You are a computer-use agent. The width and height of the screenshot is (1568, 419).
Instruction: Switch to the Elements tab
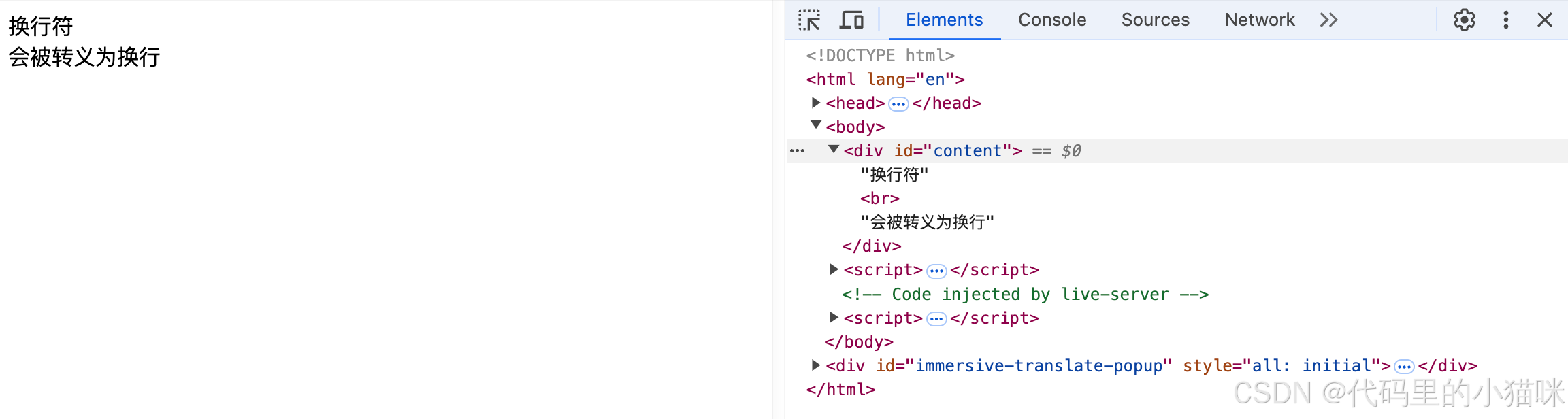(944, 20)
